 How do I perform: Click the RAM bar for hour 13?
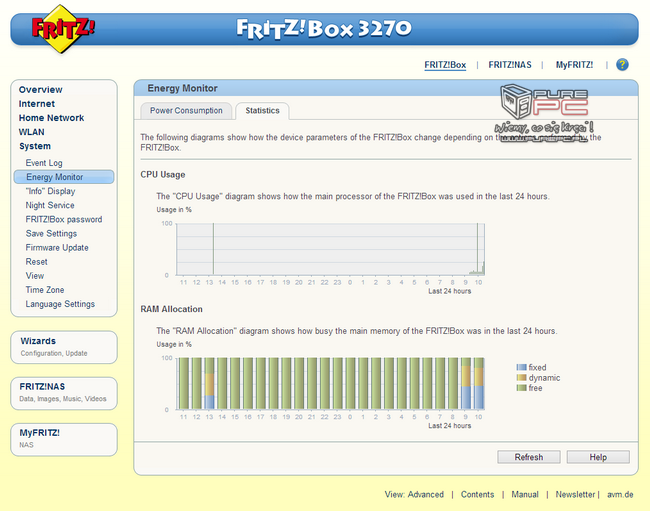[209, 384]
